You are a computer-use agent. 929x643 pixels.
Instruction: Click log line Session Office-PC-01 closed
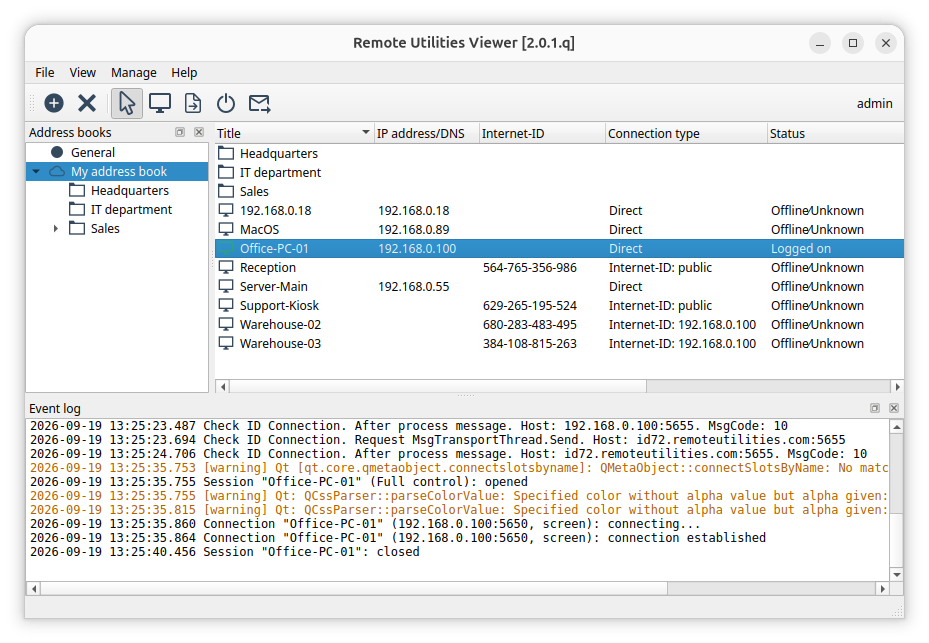pos(225,552)
